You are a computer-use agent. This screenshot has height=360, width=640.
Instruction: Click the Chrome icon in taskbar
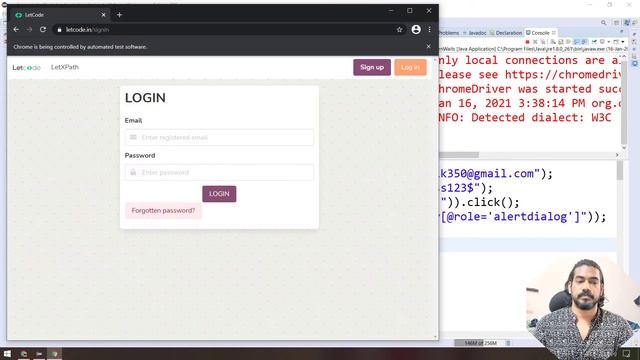tap(24, 353)
